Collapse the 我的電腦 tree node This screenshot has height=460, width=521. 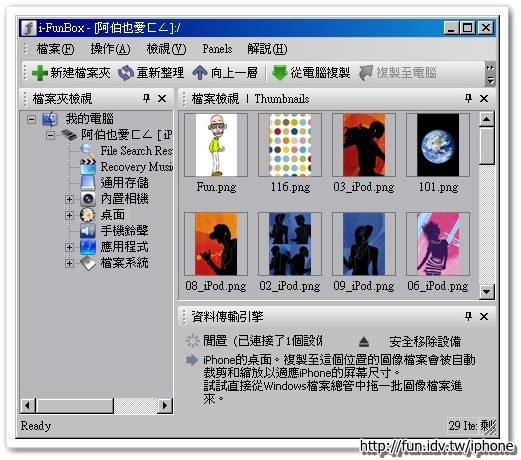click(x=31, y=119)
